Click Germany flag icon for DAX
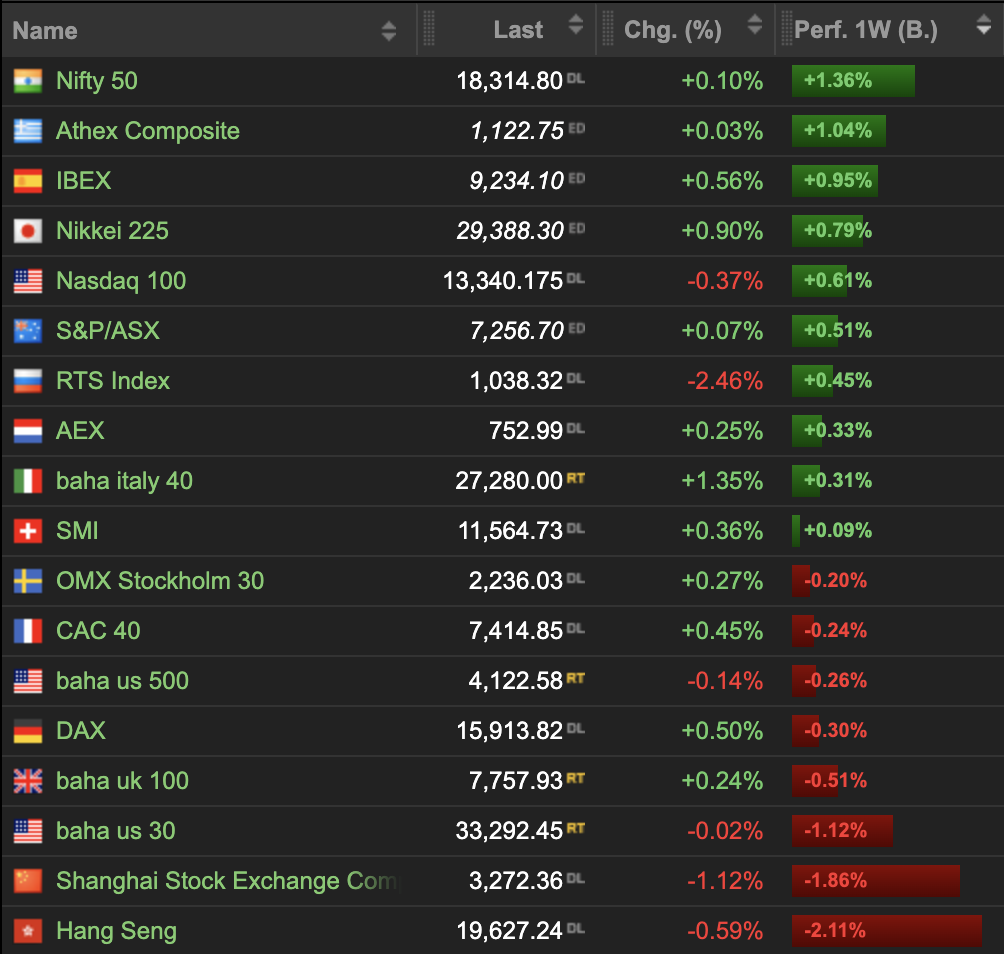The image size is (1004, 954). click(x=28, y=731)
